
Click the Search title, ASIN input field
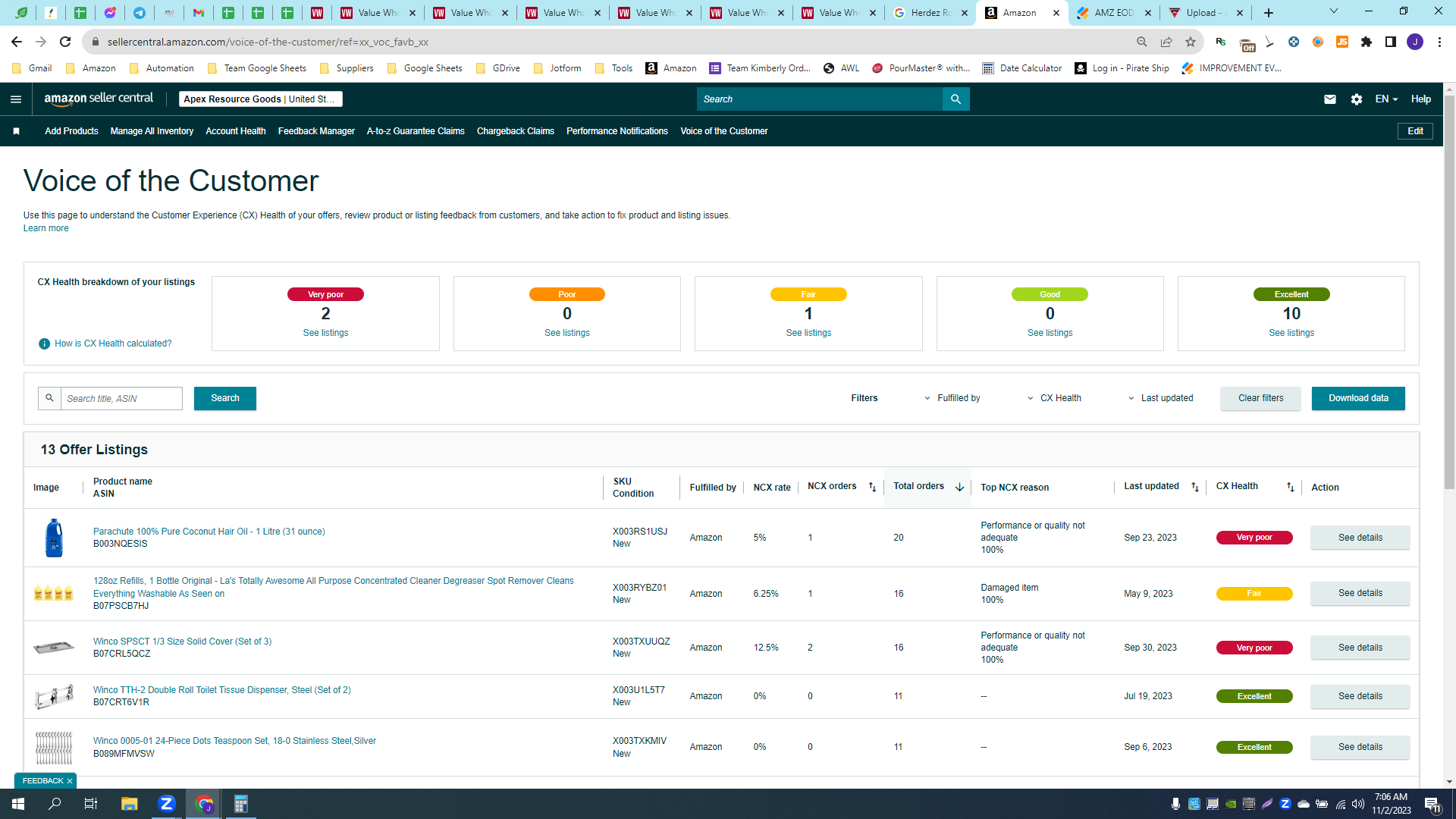coord(121,398)
